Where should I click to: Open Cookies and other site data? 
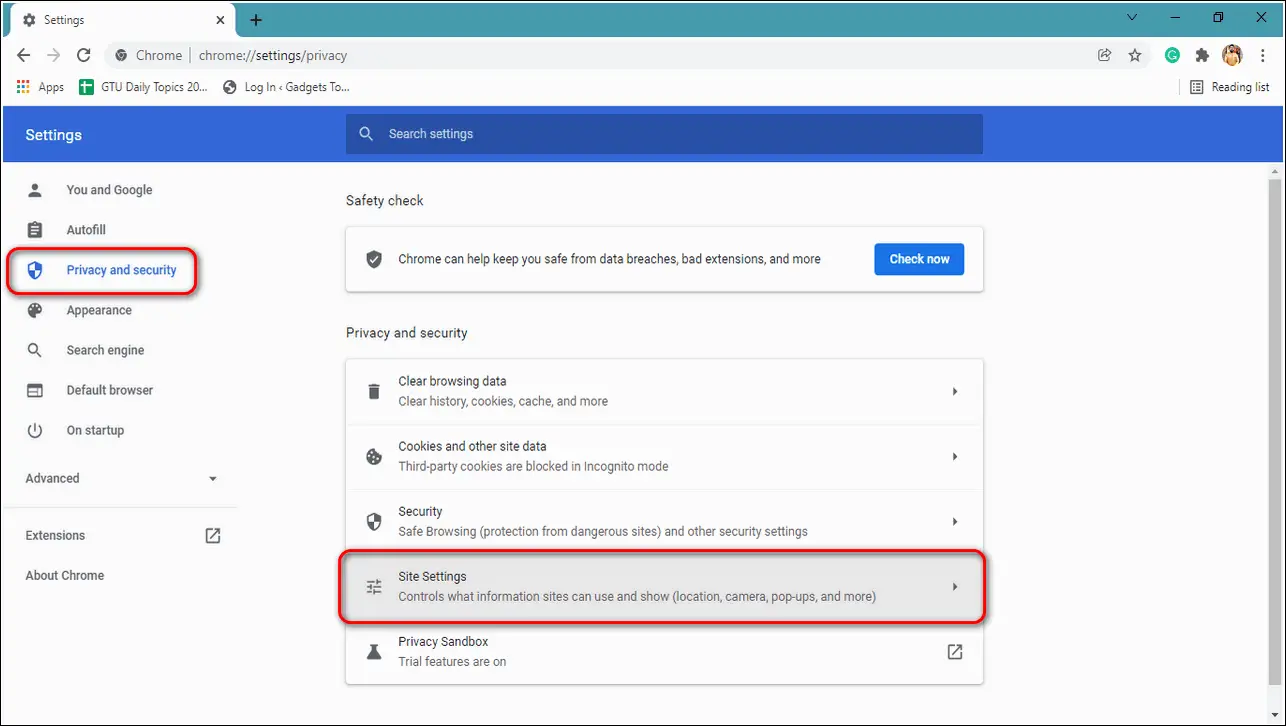664,456
